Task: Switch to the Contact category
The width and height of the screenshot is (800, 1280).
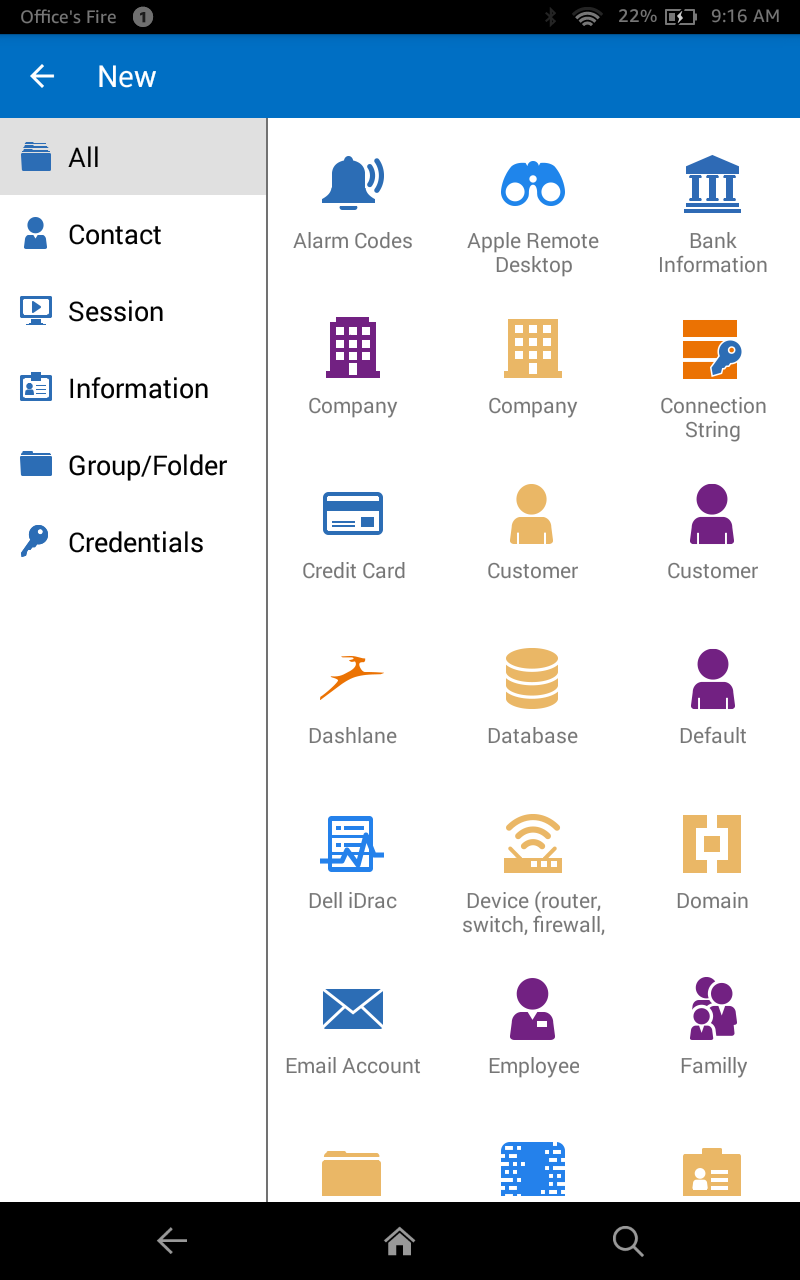Action: point(114,234)
